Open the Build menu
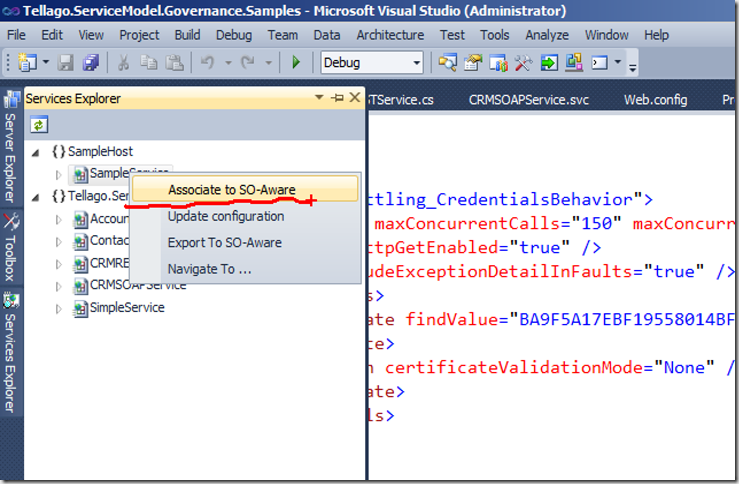Screen dimensions: 739x484 [188, 35]
